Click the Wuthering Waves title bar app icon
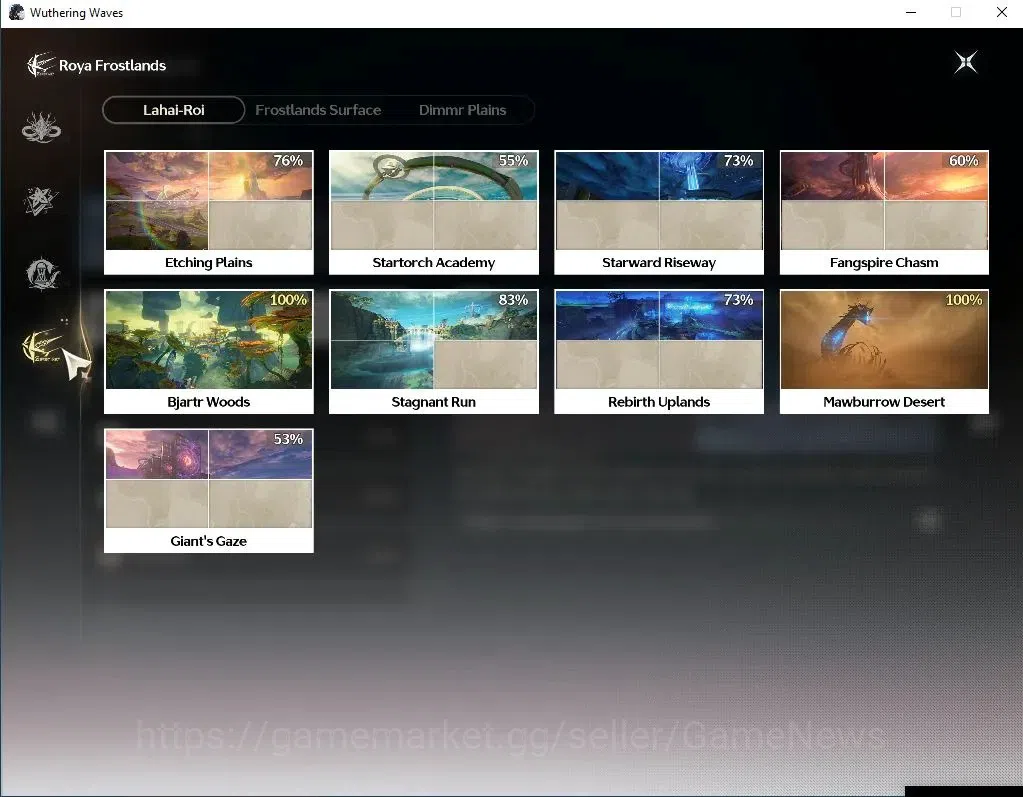This screenshot has height=797, width=1023. tap(16, 12)
